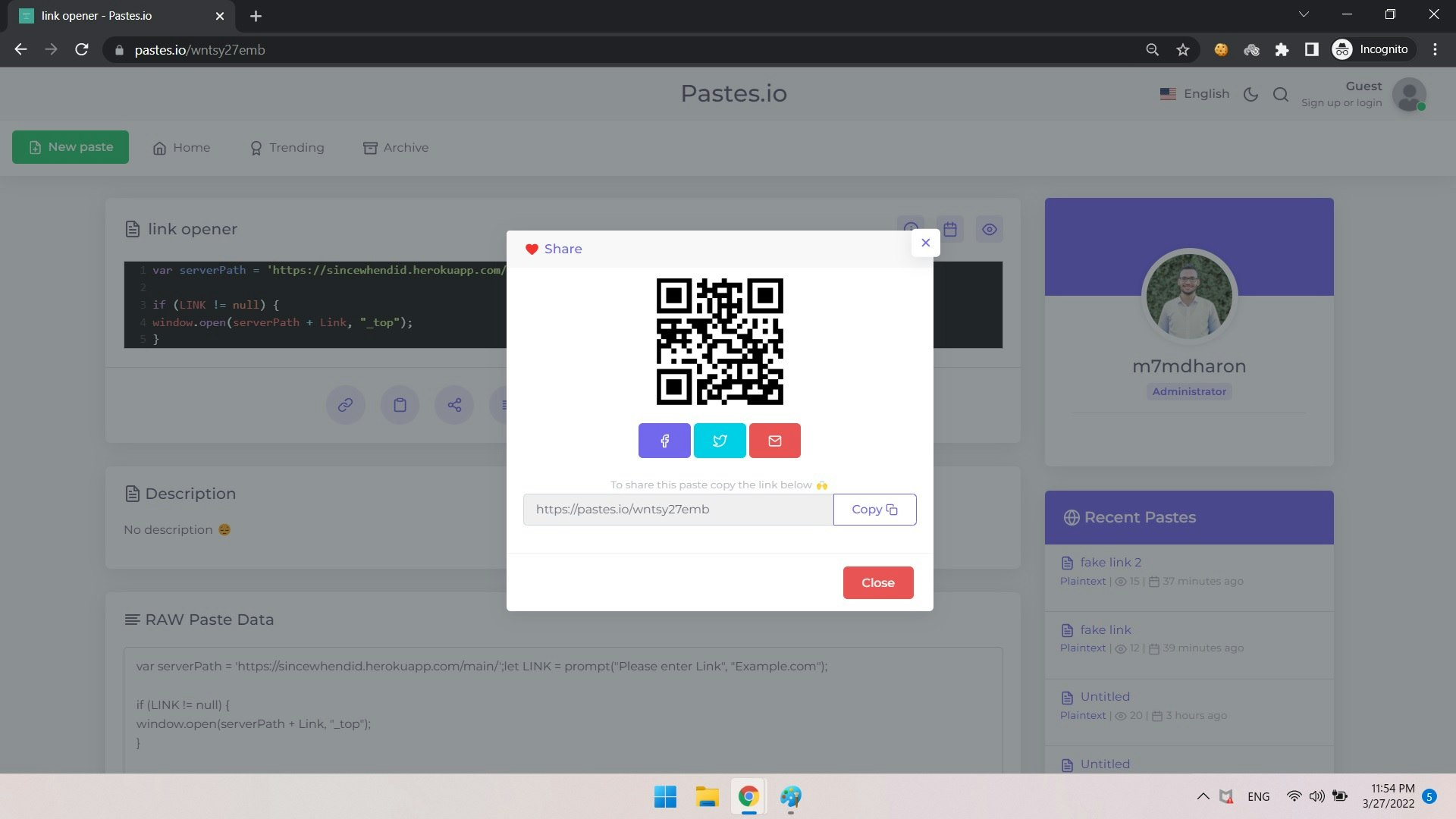Click the views eye icon
This screenshot has width=1456, height=819.
[989, 229]
